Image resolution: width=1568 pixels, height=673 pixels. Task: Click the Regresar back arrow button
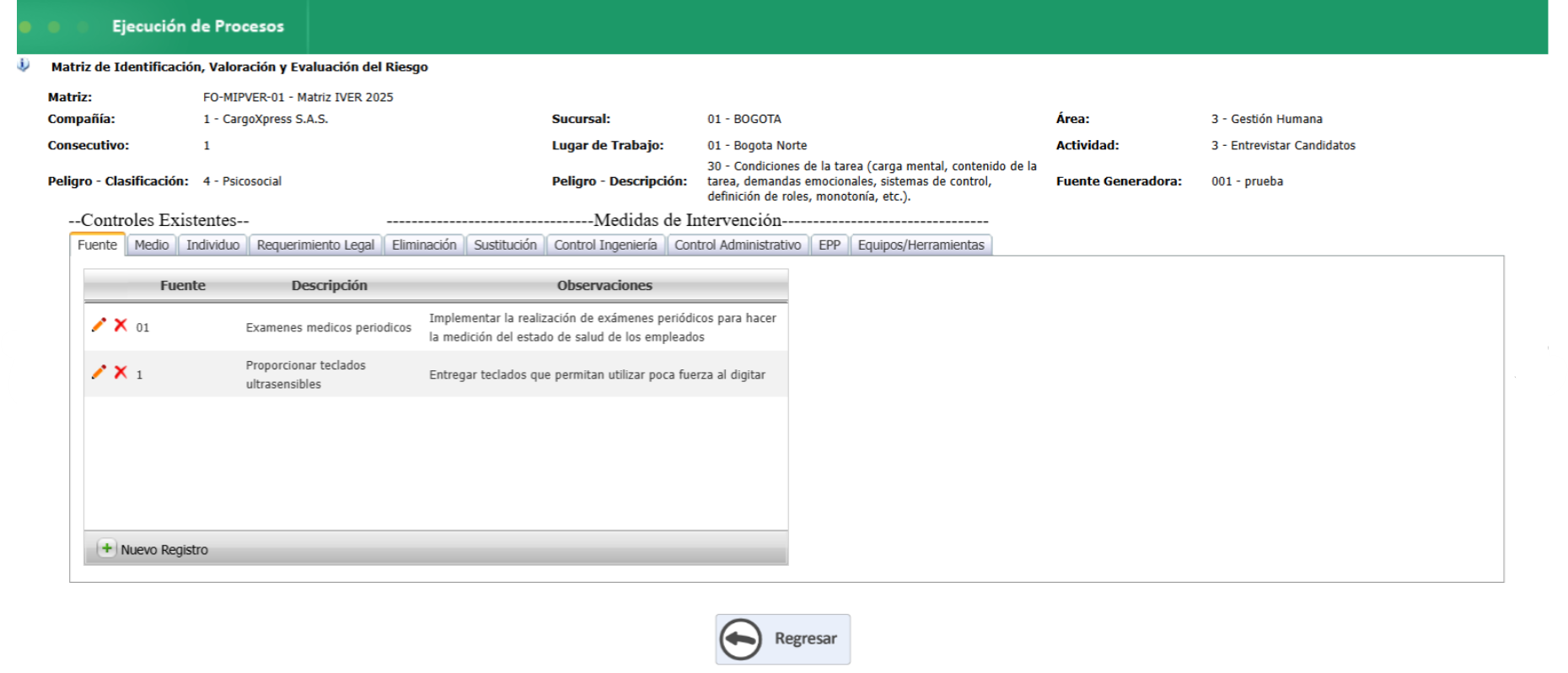tap(783, 639)
